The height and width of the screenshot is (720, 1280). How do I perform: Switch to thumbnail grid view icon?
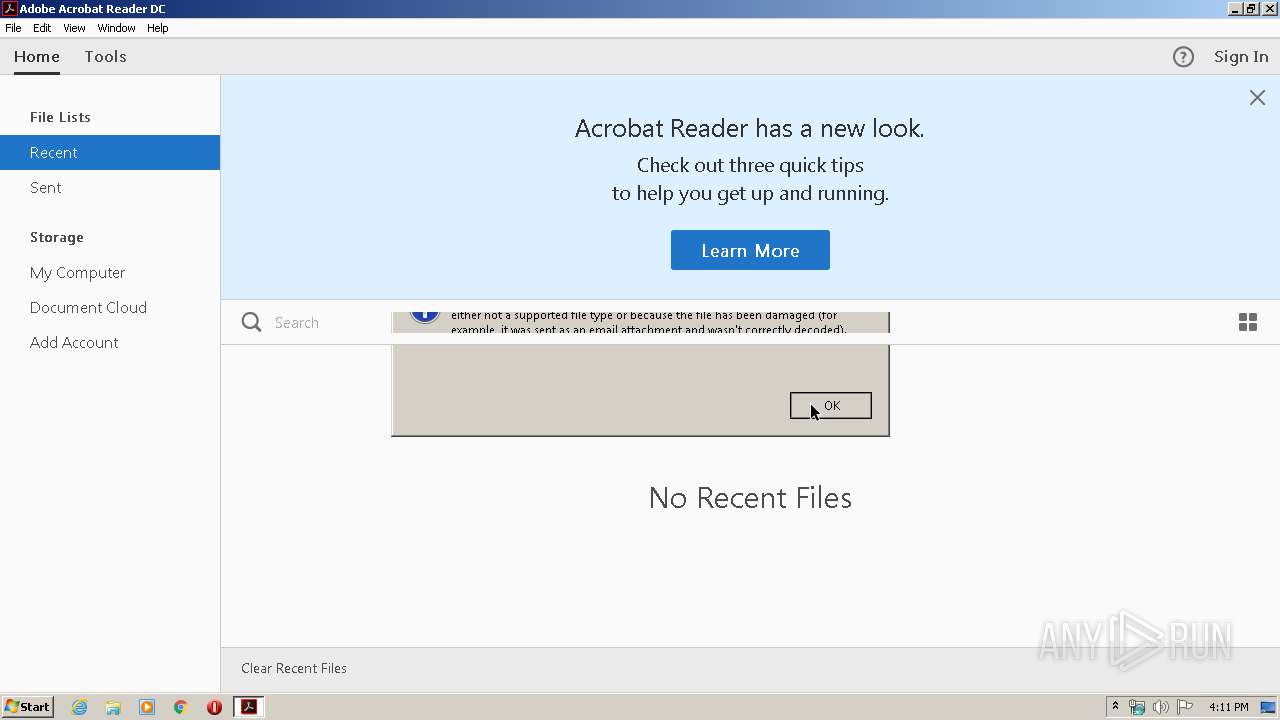pyautogui.click(x=1248, y=322)
